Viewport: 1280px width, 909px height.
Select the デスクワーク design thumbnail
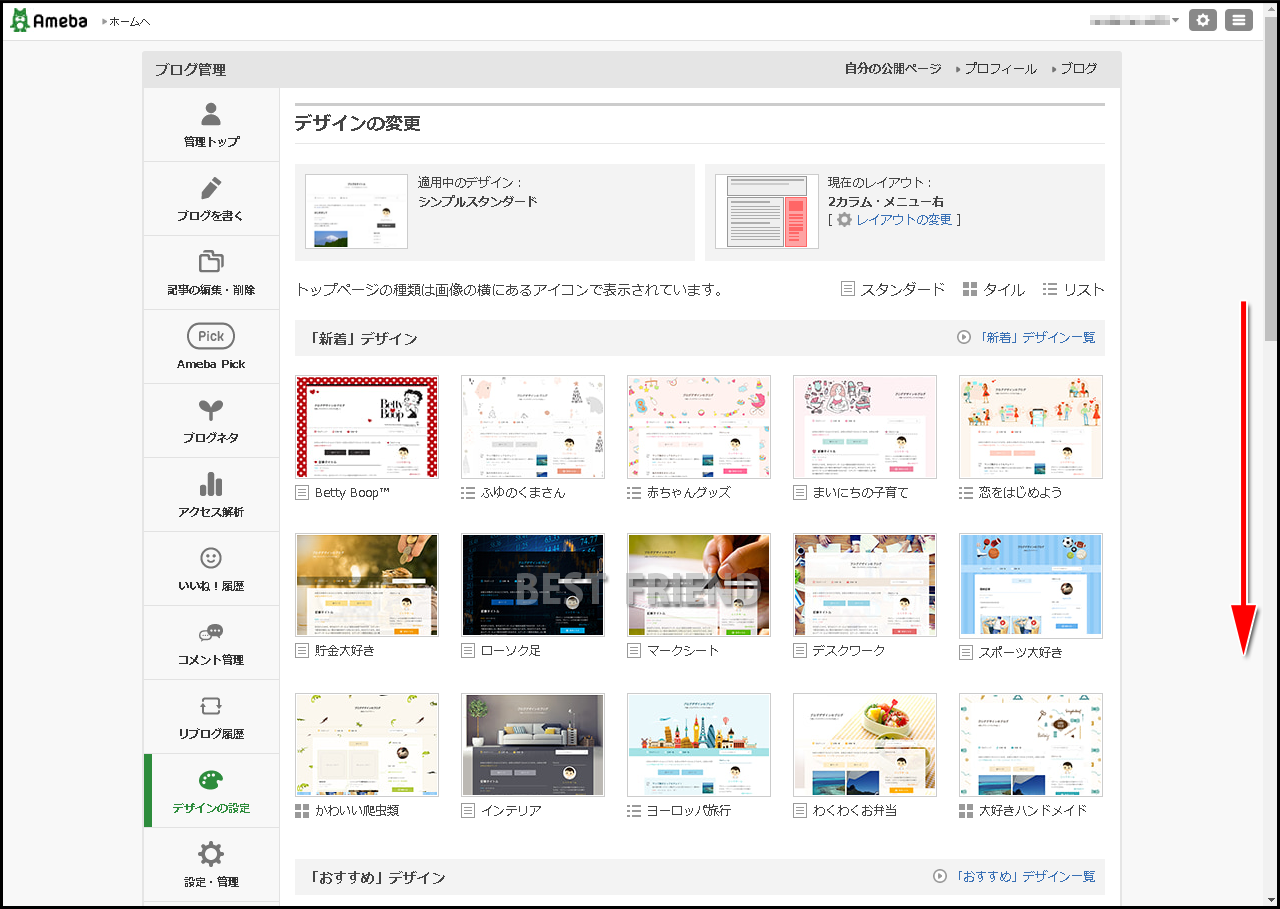click(x=865, y=585)
